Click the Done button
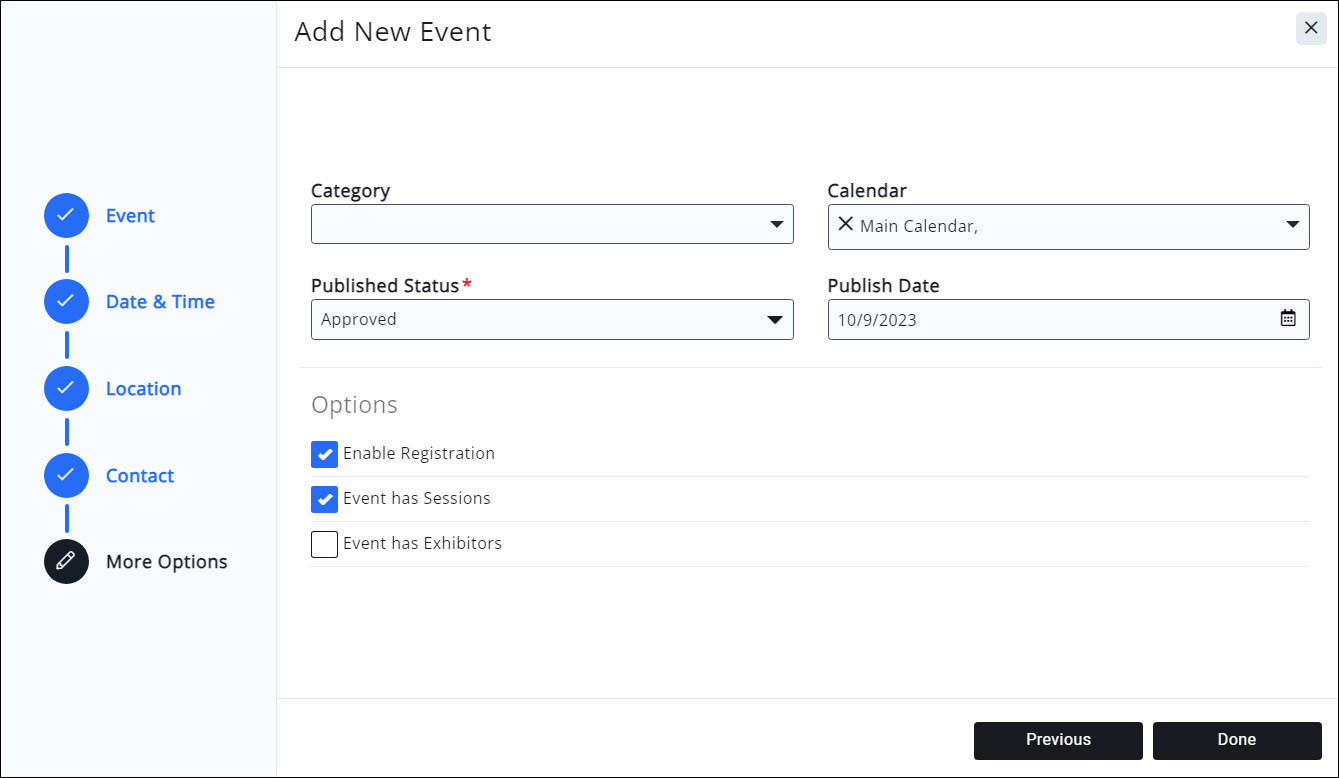The width and height of the screenshot is (1339, 778). click(1236, 740)
